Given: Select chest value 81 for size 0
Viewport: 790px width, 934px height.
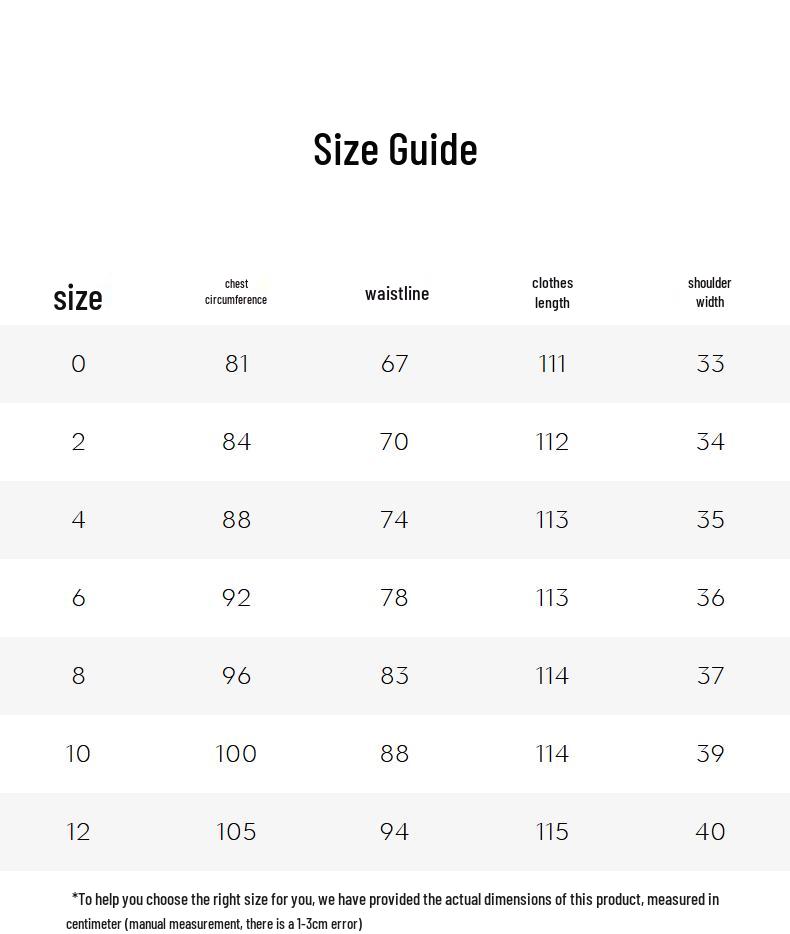Looking at the screenshot, I should coord(237,364).
